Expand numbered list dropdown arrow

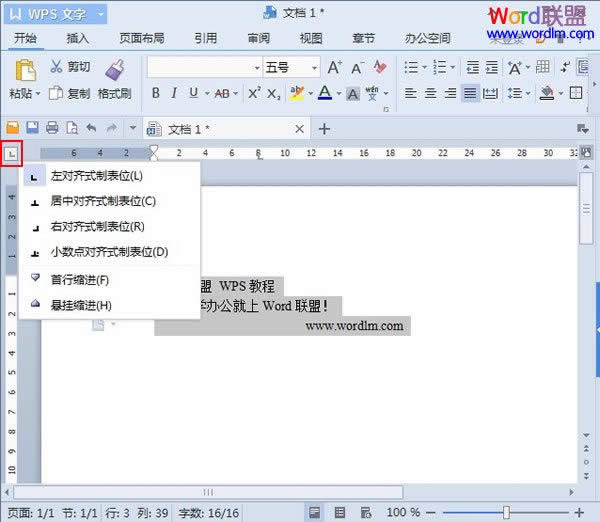pyautogui.click(x=453, y=67)
